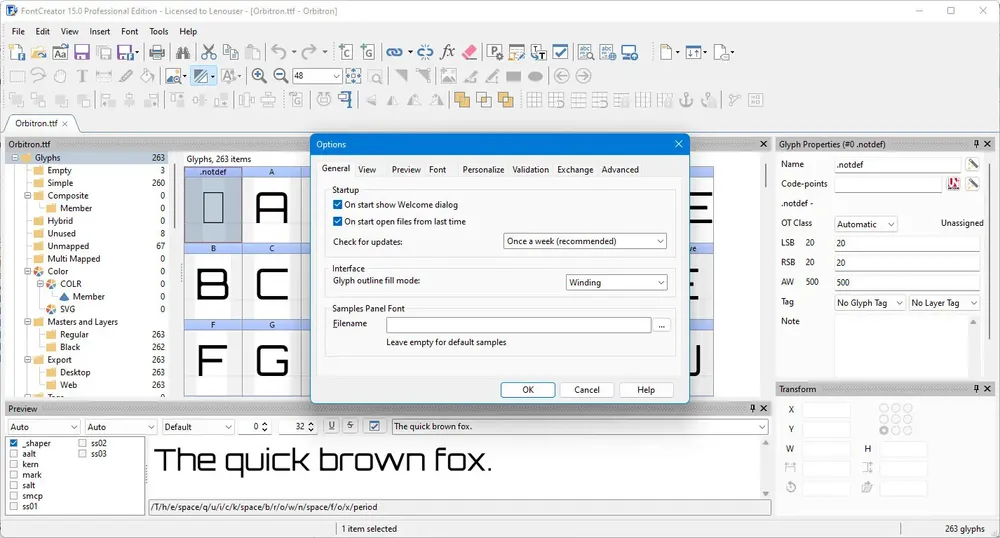1000x538 pixels.
Task: Click the OK button
Action: [x=527, y=389]
